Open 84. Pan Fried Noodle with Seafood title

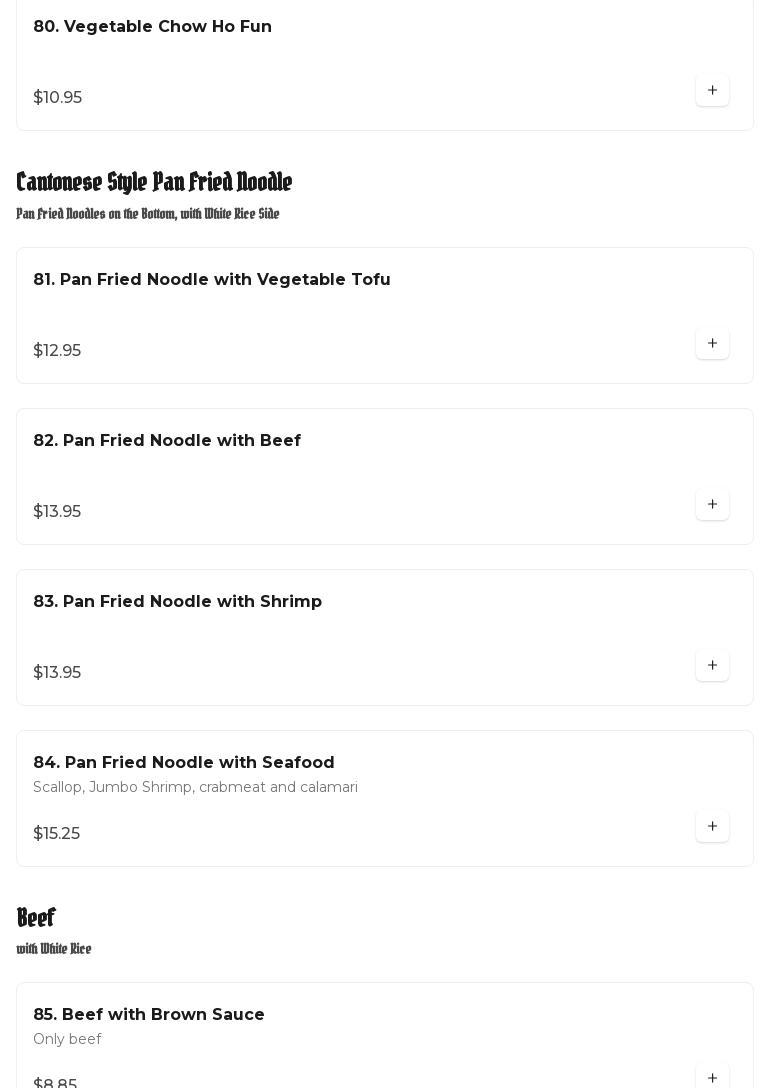183,763
